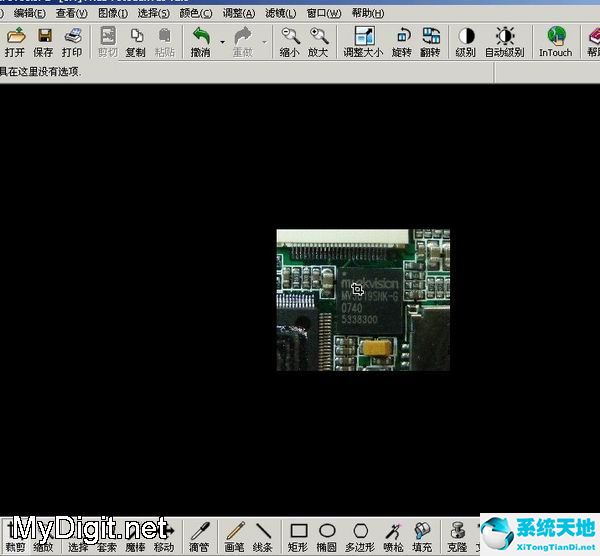Click the 撤消 undo arrow
The height and width of the screenshot is (556, 600).
click(x=201, y=42)
